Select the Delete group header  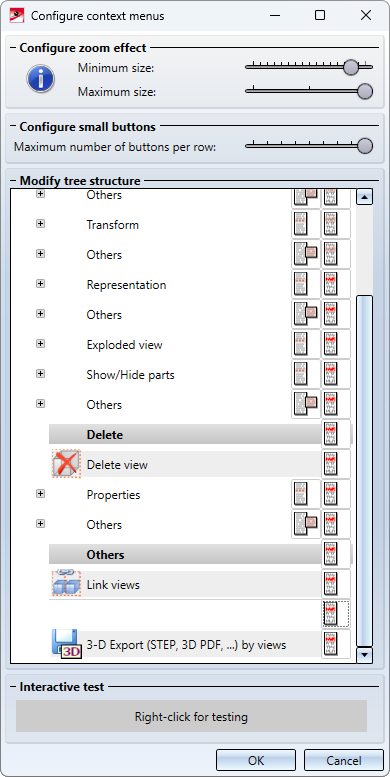click(185, 435)
